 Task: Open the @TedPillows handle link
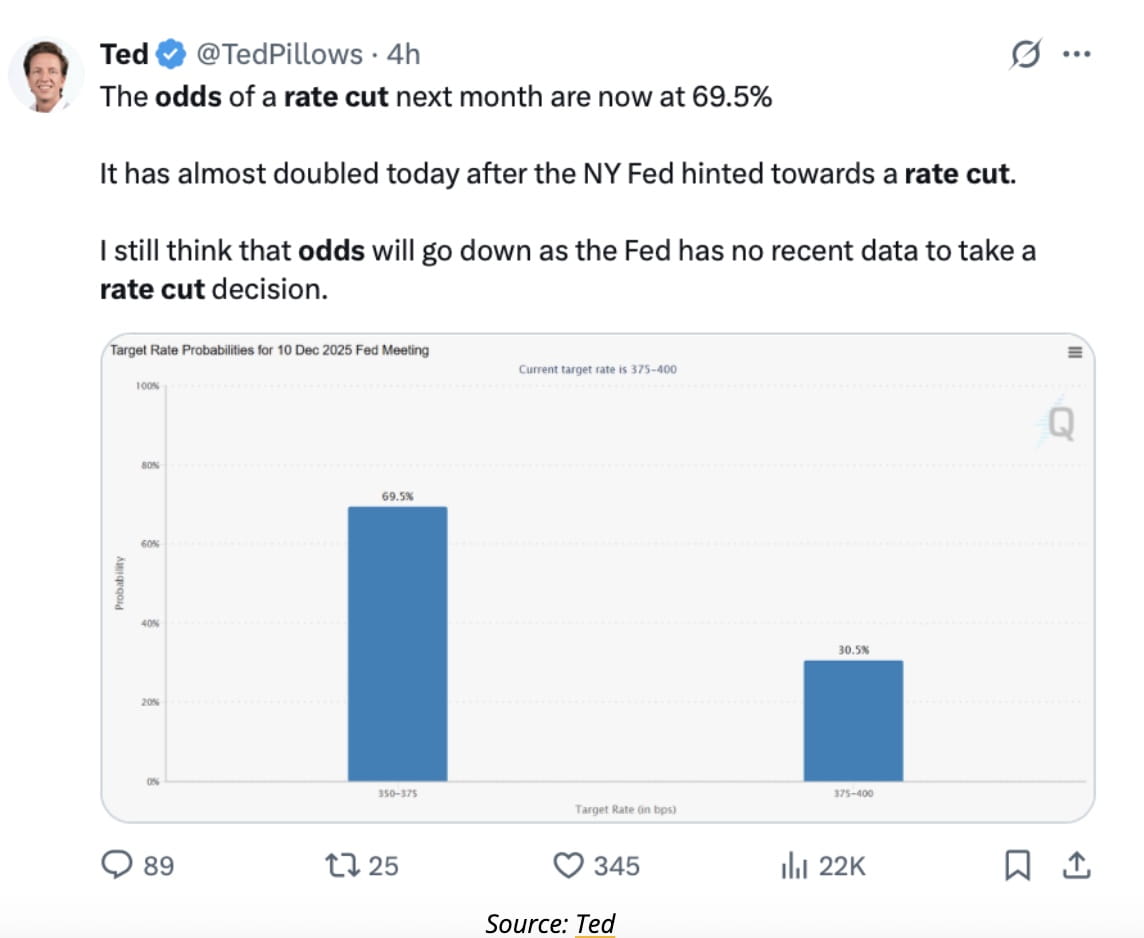(279, 54)
